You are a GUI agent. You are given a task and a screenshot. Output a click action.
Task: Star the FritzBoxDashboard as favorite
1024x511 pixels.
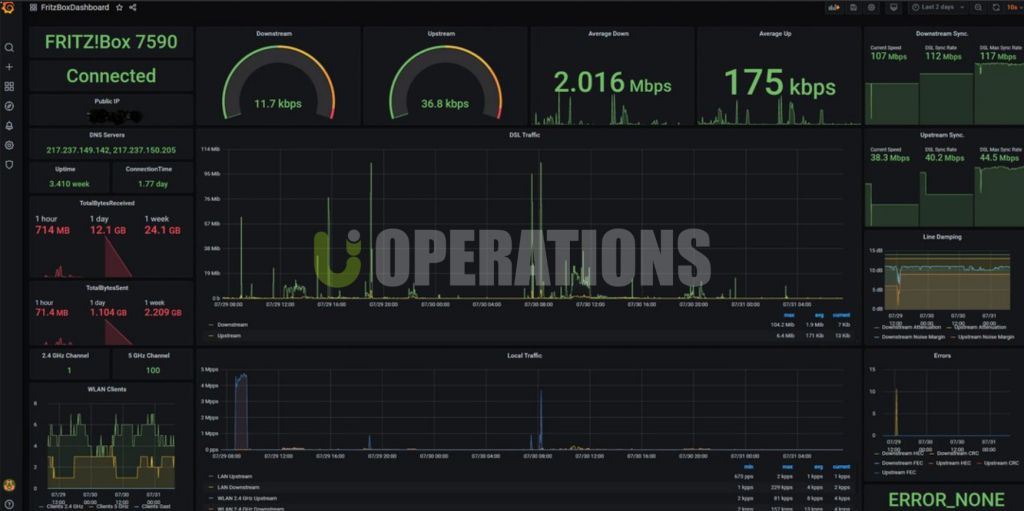120,8
